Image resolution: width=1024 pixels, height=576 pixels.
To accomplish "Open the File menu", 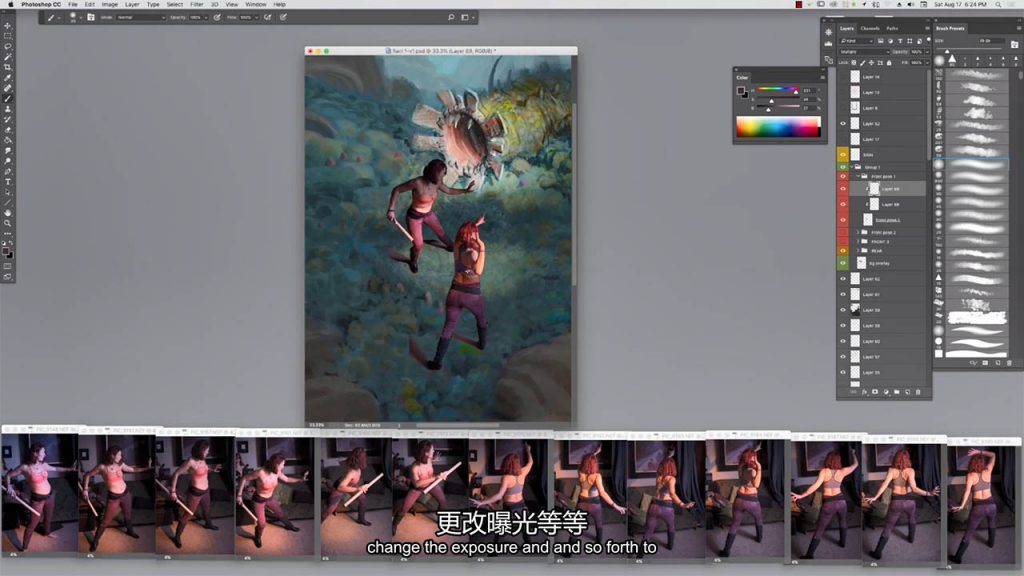I will click(x=73, y=4).
